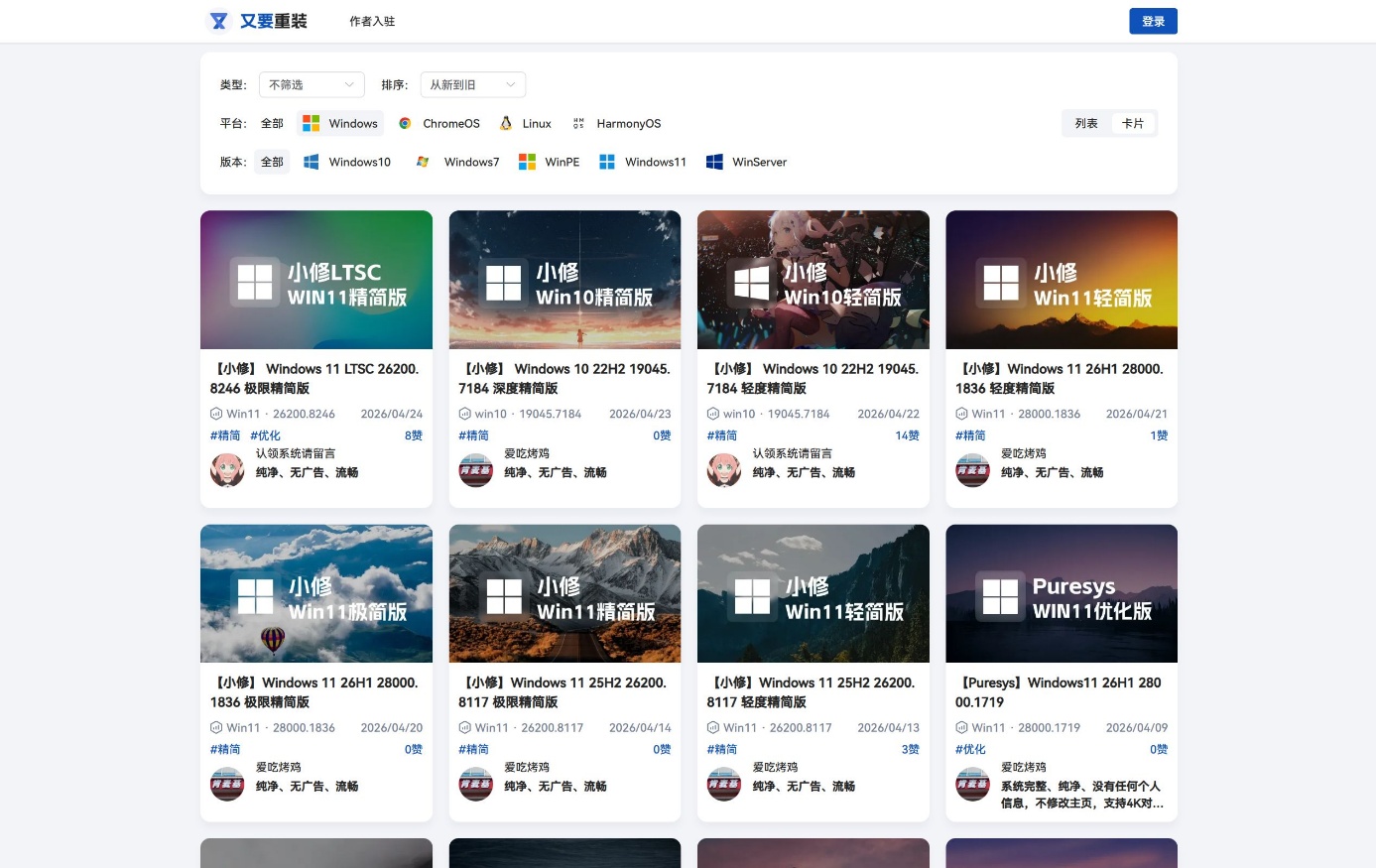Click author avatar on Win10 深度精简版 card
1376x868 pixels.
click(476, 470)
